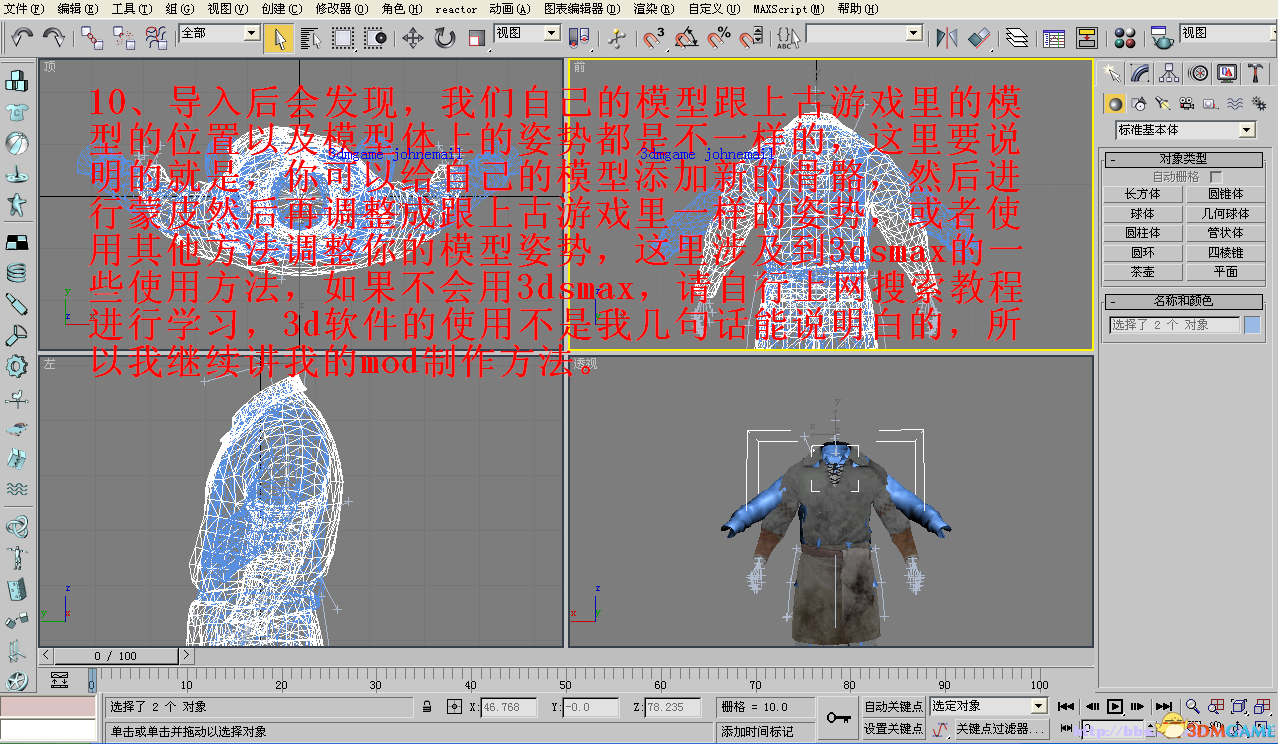Click the 0 / 100 time slider
Screen dimensions: 1280x744
pos(116,656)
